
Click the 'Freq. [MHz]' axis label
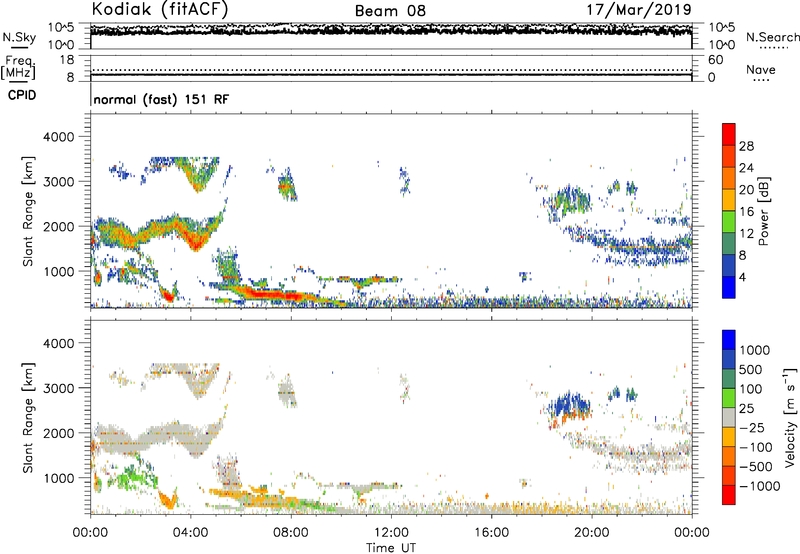coord(18,67)
